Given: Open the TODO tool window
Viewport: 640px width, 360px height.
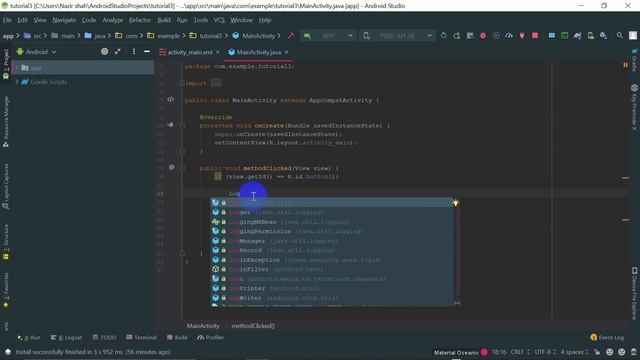Looking at the screenshot, I should point(104,338).
